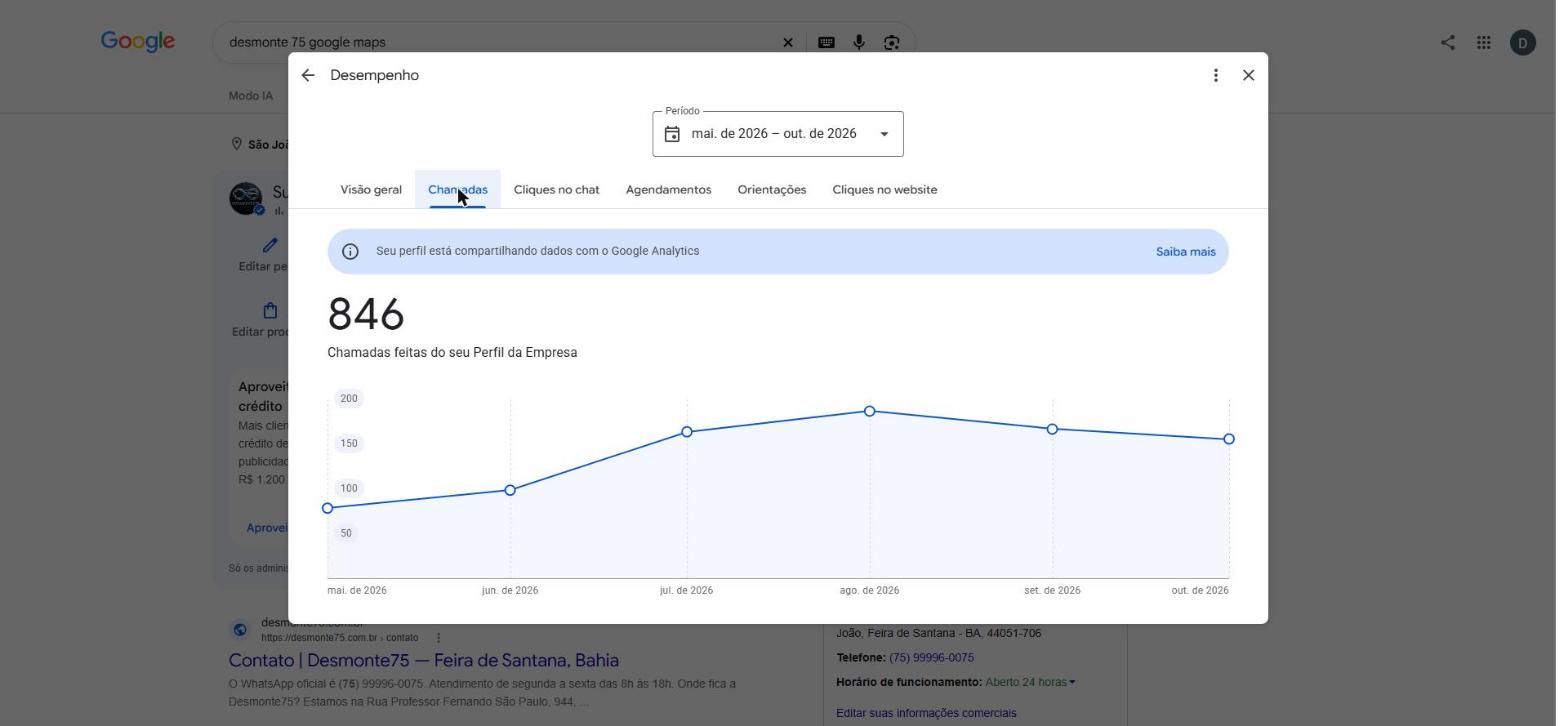Screen dimensions: 1568x726
Task: Search by image with the lens icon
Action: pos(891,42)
